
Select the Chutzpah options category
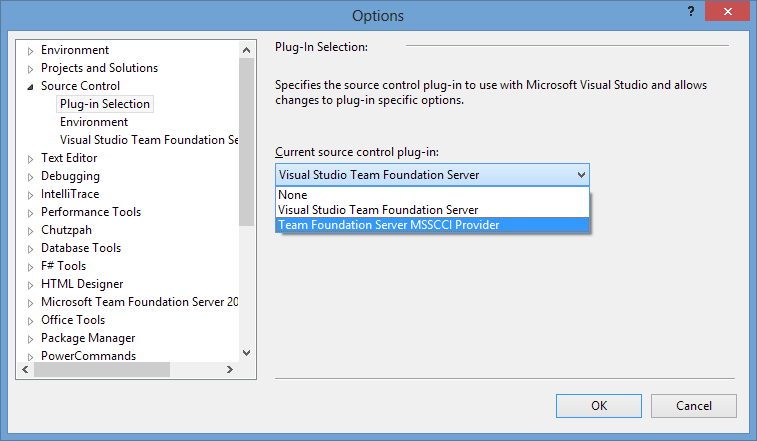pyautogui.click(x=66, y=230)
